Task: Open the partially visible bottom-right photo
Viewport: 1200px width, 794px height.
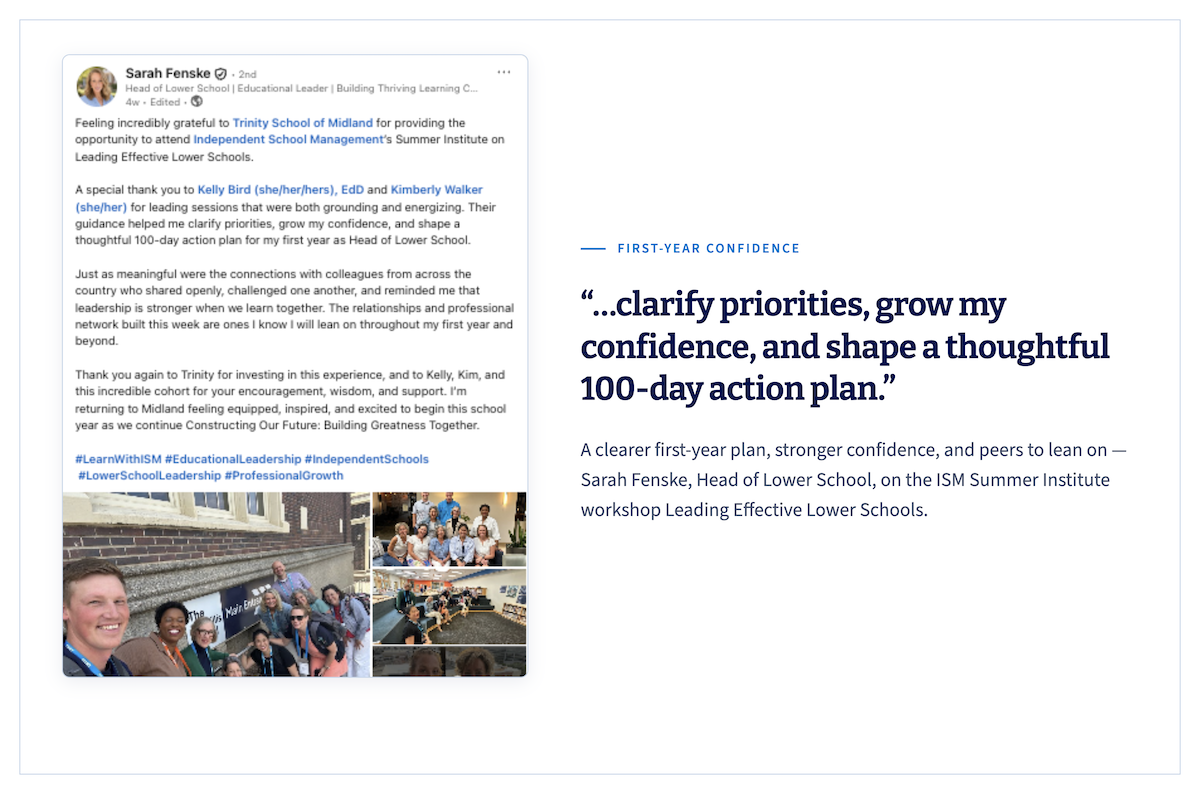Action: click(x=449, y=662)
